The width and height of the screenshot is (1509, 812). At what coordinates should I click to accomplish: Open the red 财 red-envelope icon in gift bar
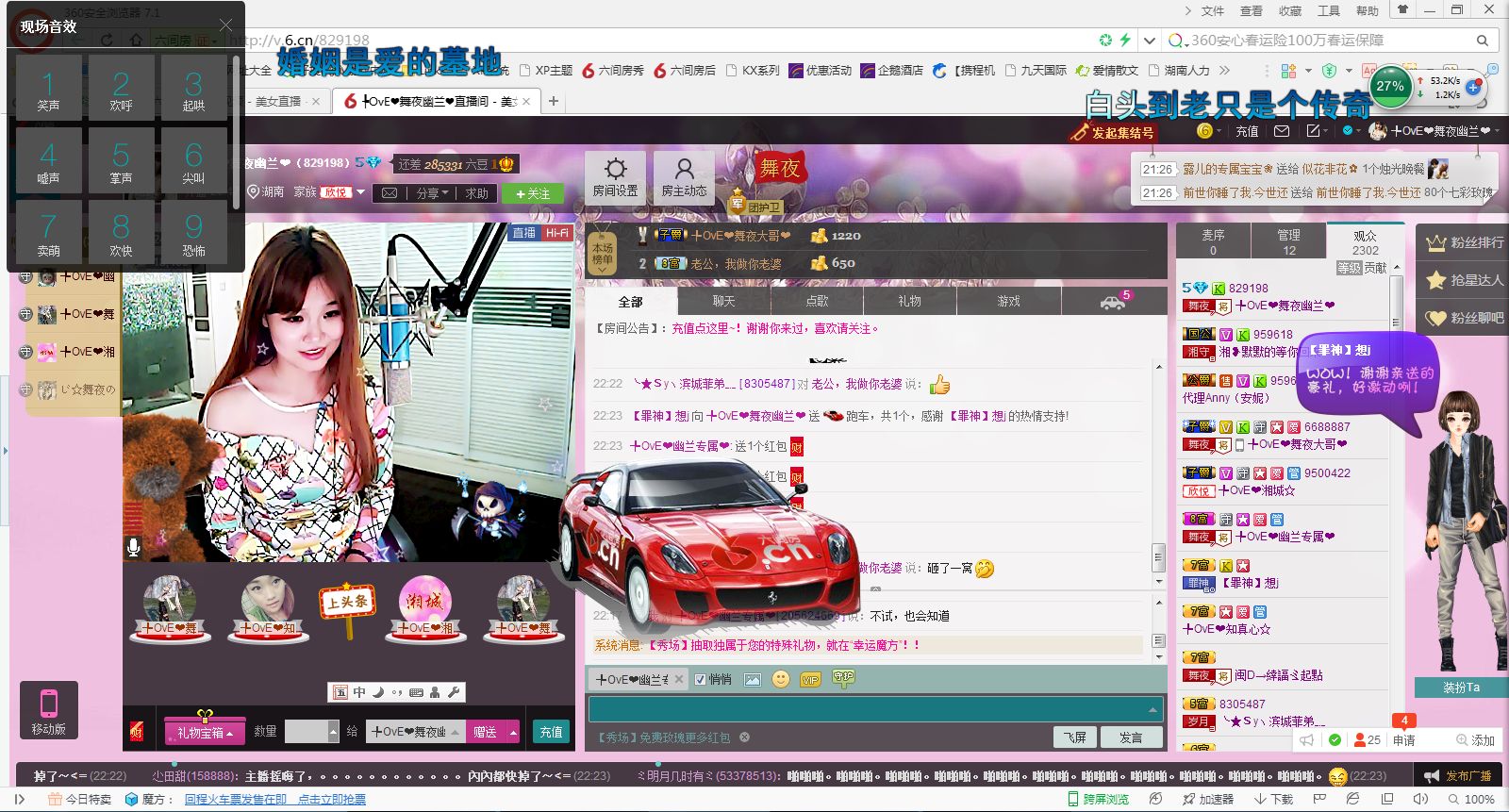[136, 732]
